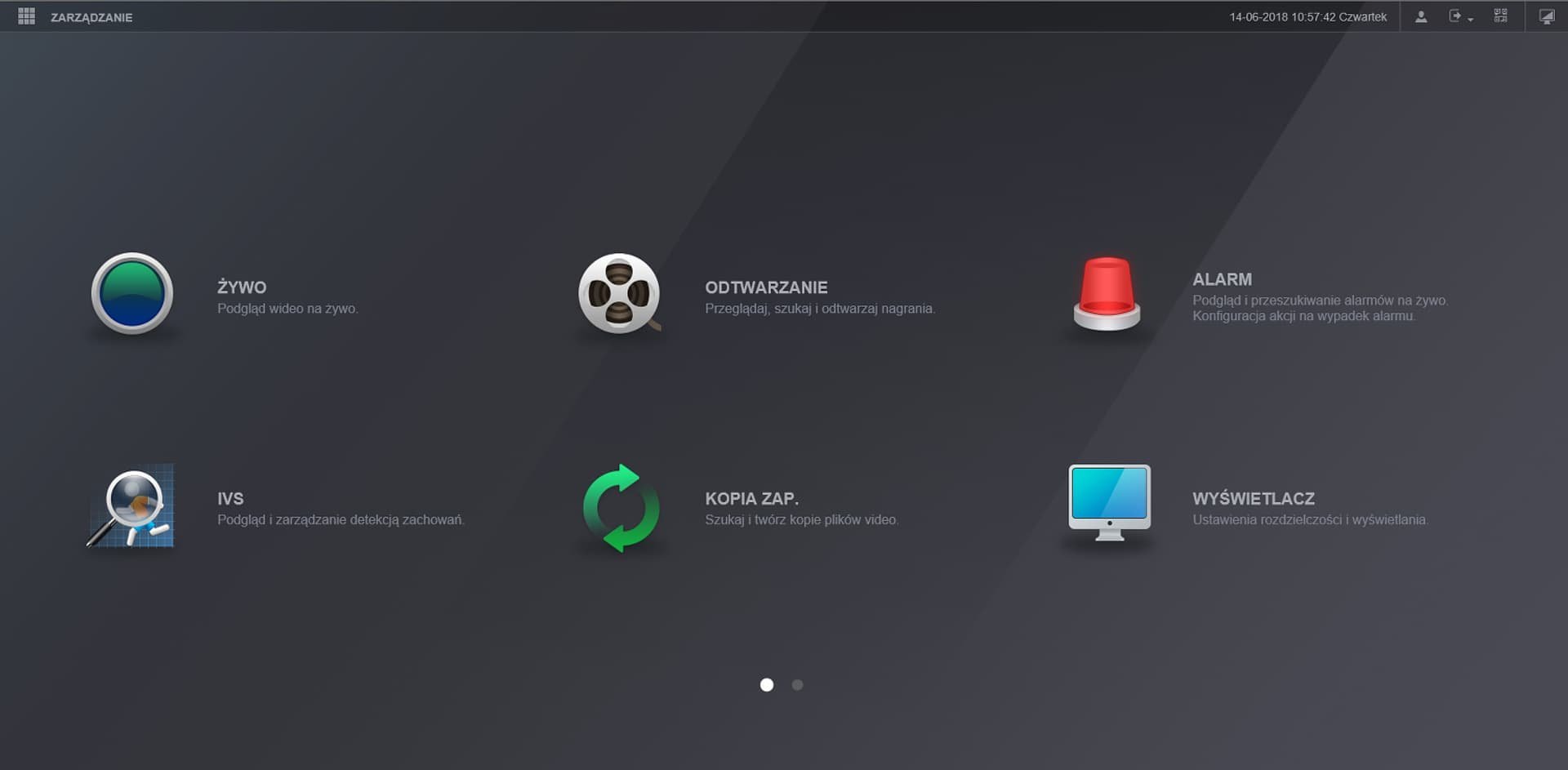Open the QR code icon in top bar
The image size is (1568, 770).
1500,16
